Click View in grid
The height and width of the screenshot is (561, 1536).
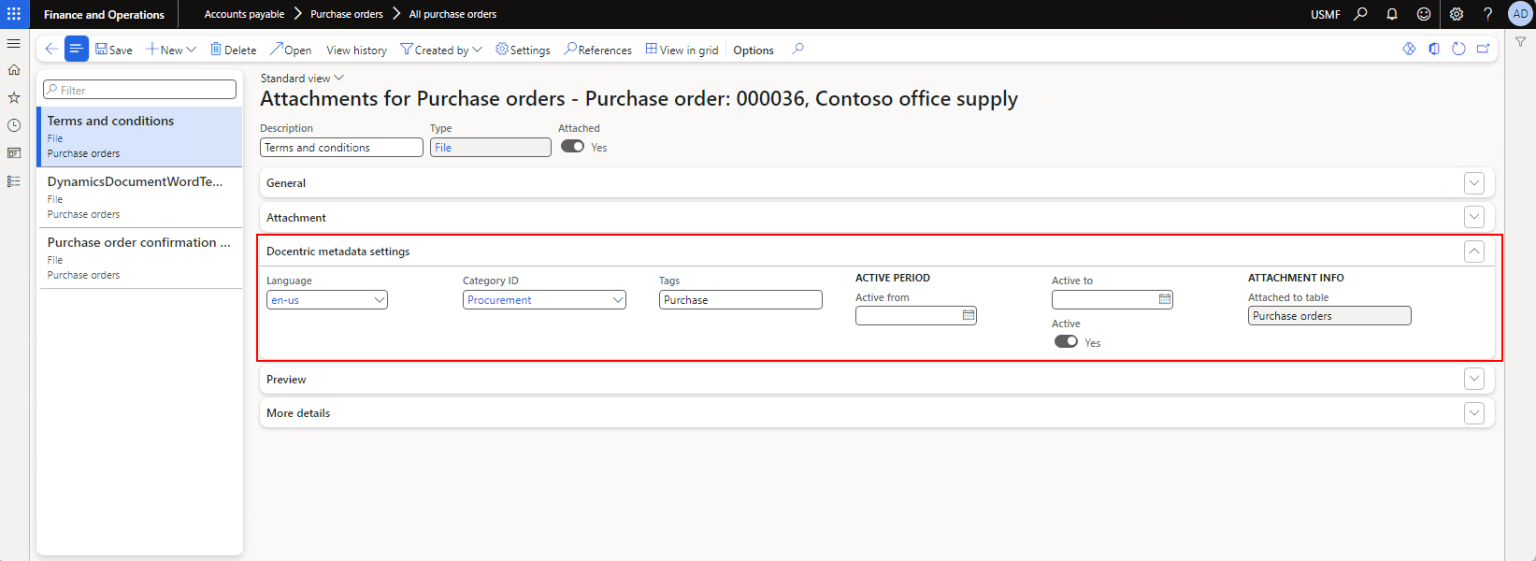click(681, 50)
